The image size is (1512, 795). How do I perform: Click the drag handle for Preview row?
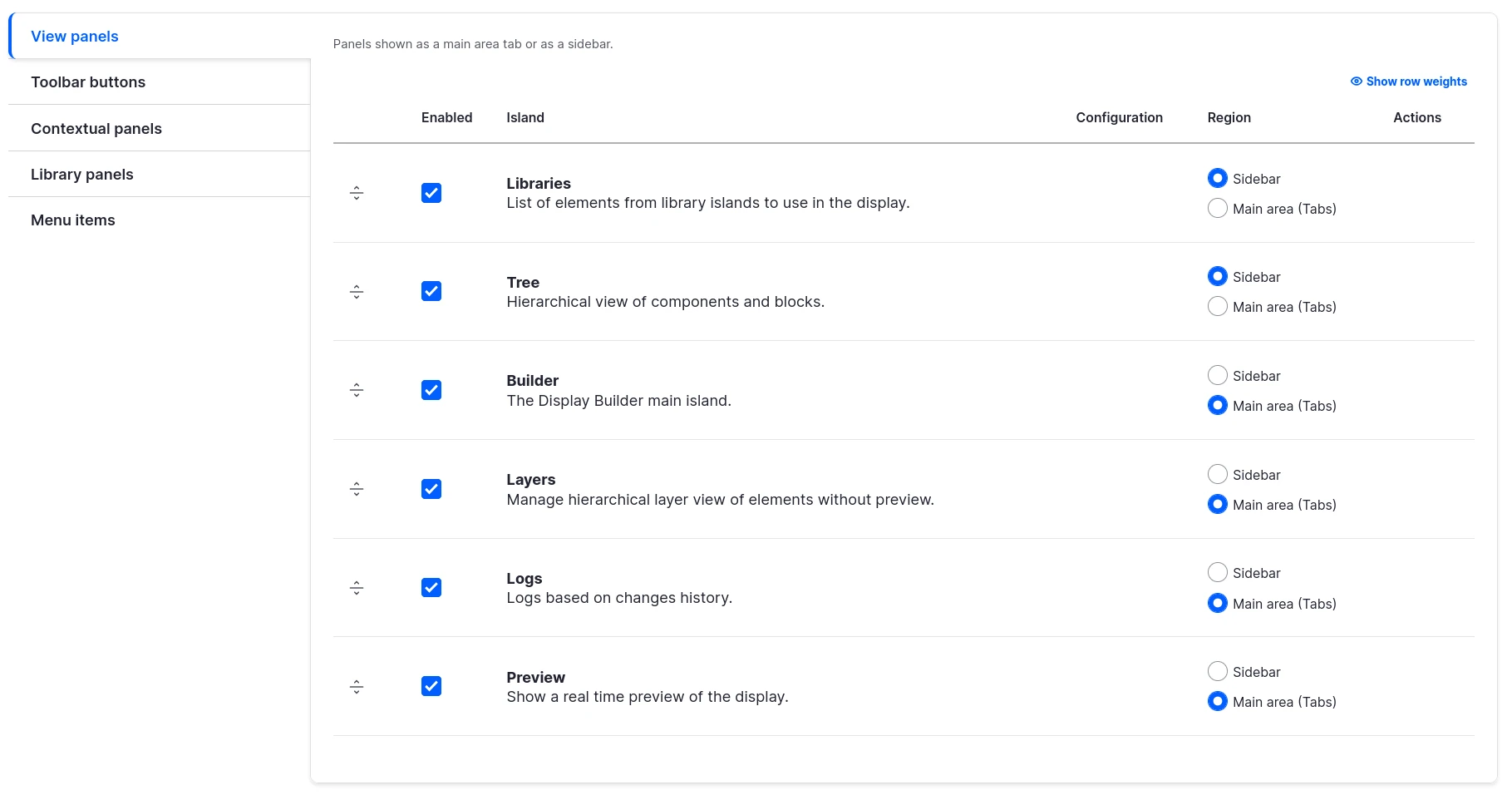(357, 687)
